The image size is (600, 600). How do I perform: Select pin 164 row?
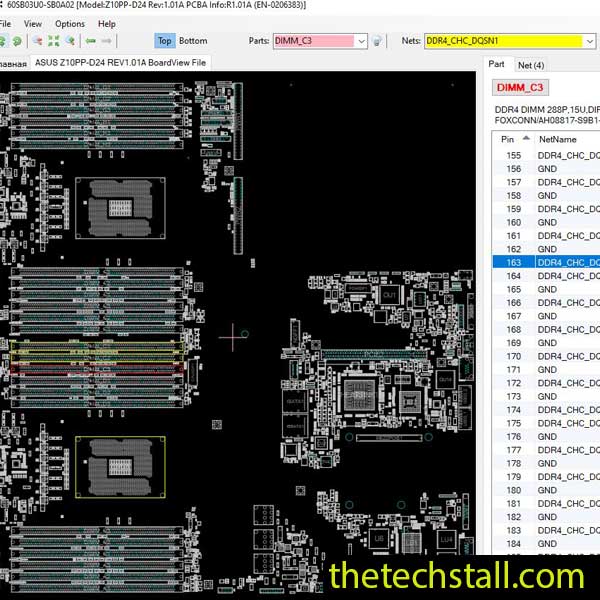546,276
